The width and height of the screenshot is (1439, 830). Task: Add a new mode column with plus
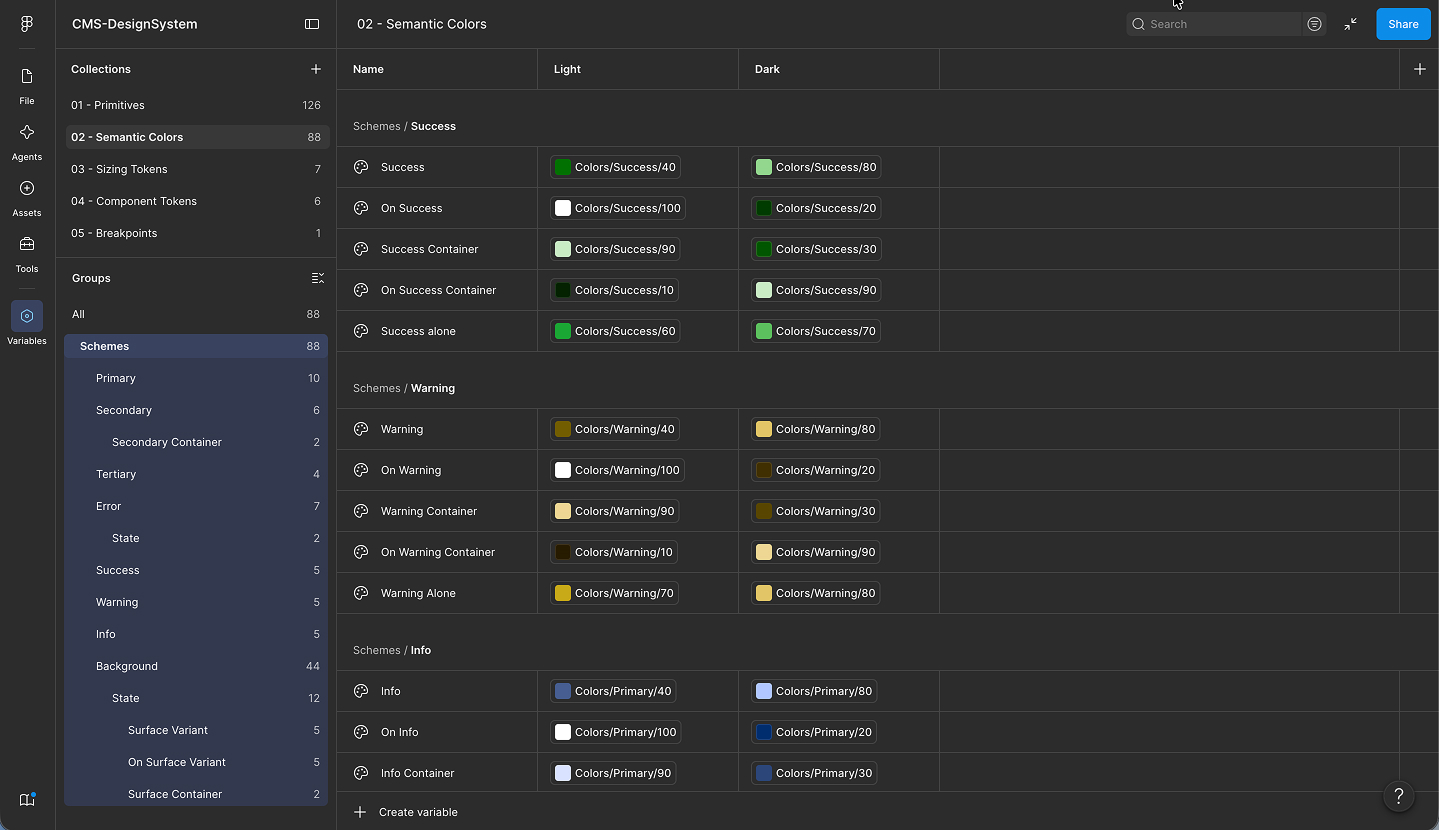click(1419, 69)
